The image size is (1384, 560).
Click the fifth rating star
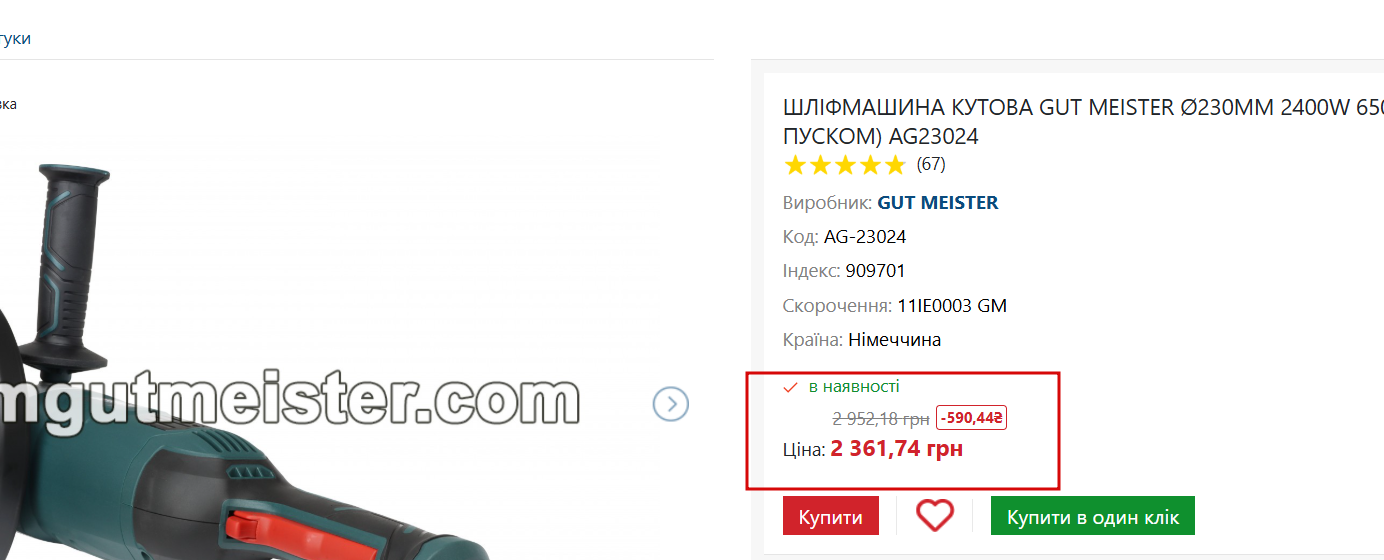click(895, 165)
